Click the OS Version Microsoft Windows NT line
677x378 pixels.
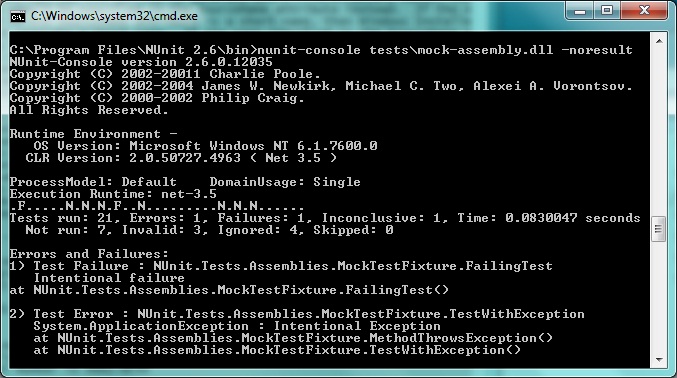tap(206, 146)
